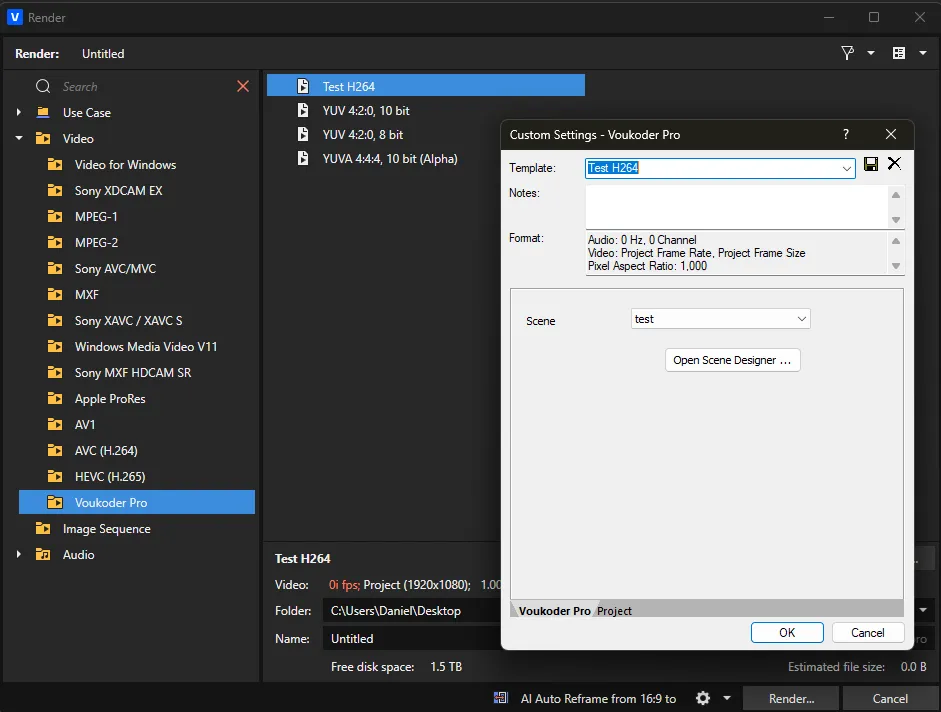Click the help question mark in Custom Settings
Screen dimensions: 941x712
point(846,134)
